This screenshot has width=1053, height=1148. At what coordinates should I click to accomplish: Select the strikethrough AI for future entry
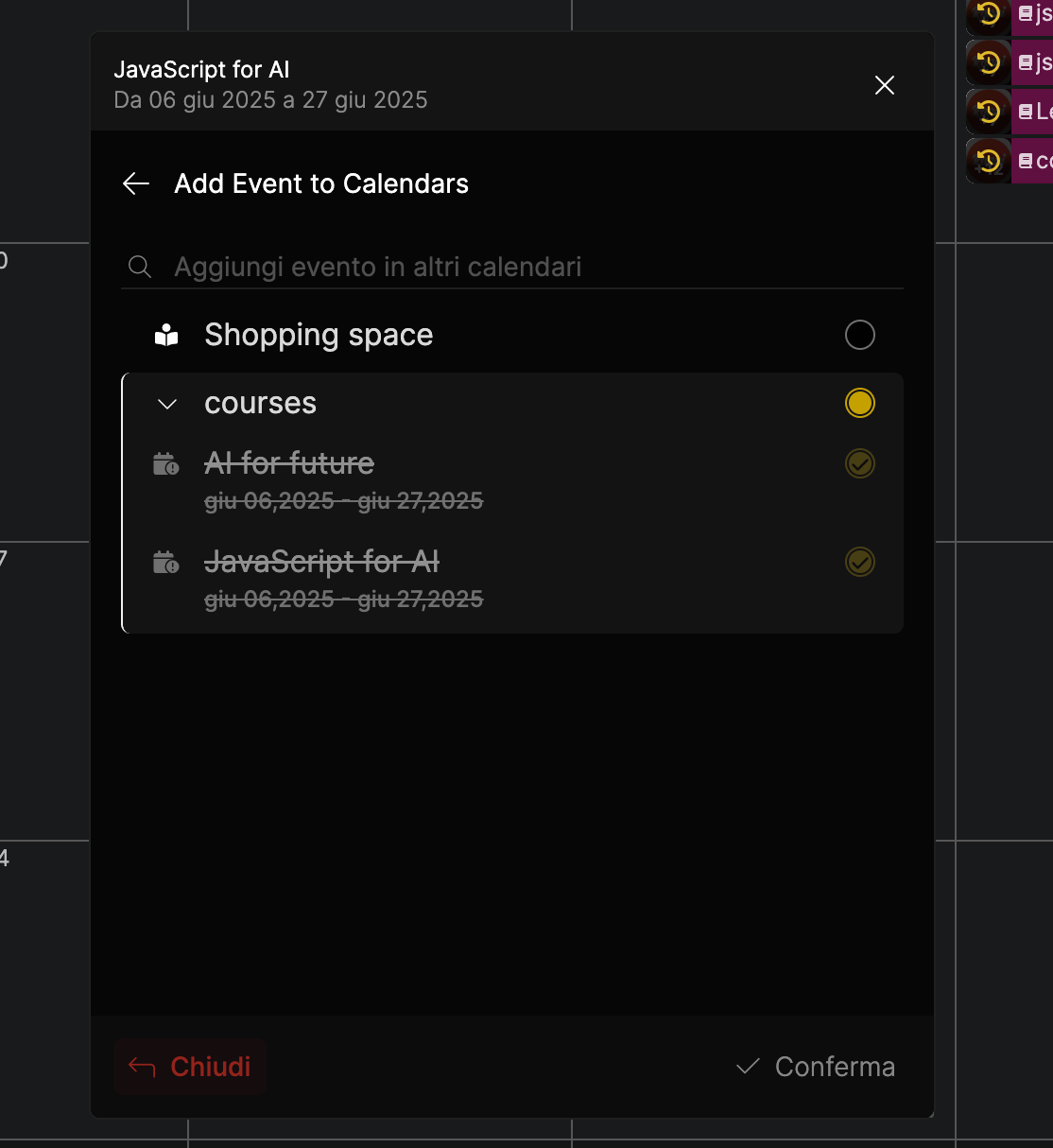[513, 480]
